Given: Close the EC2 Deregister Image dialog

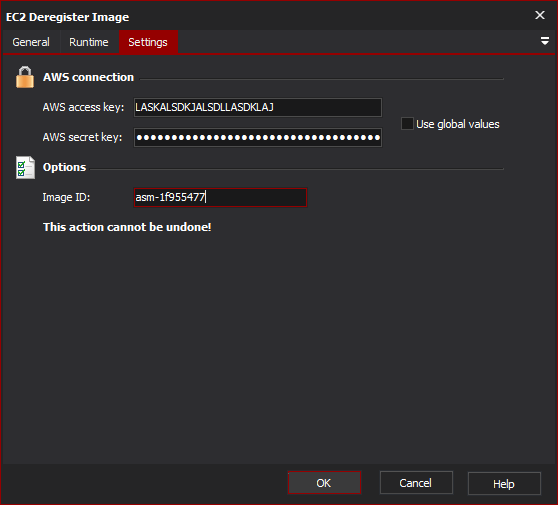Looking at the screenshot, I should (x=540, y=15).
